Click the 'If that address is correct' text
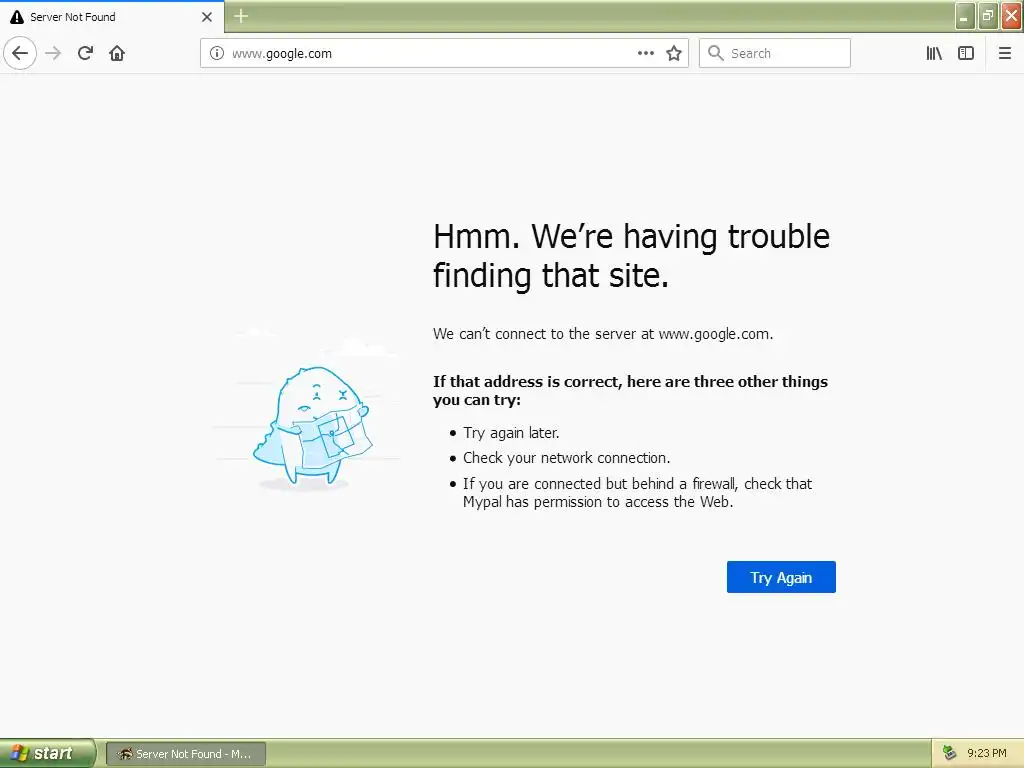 630,391
